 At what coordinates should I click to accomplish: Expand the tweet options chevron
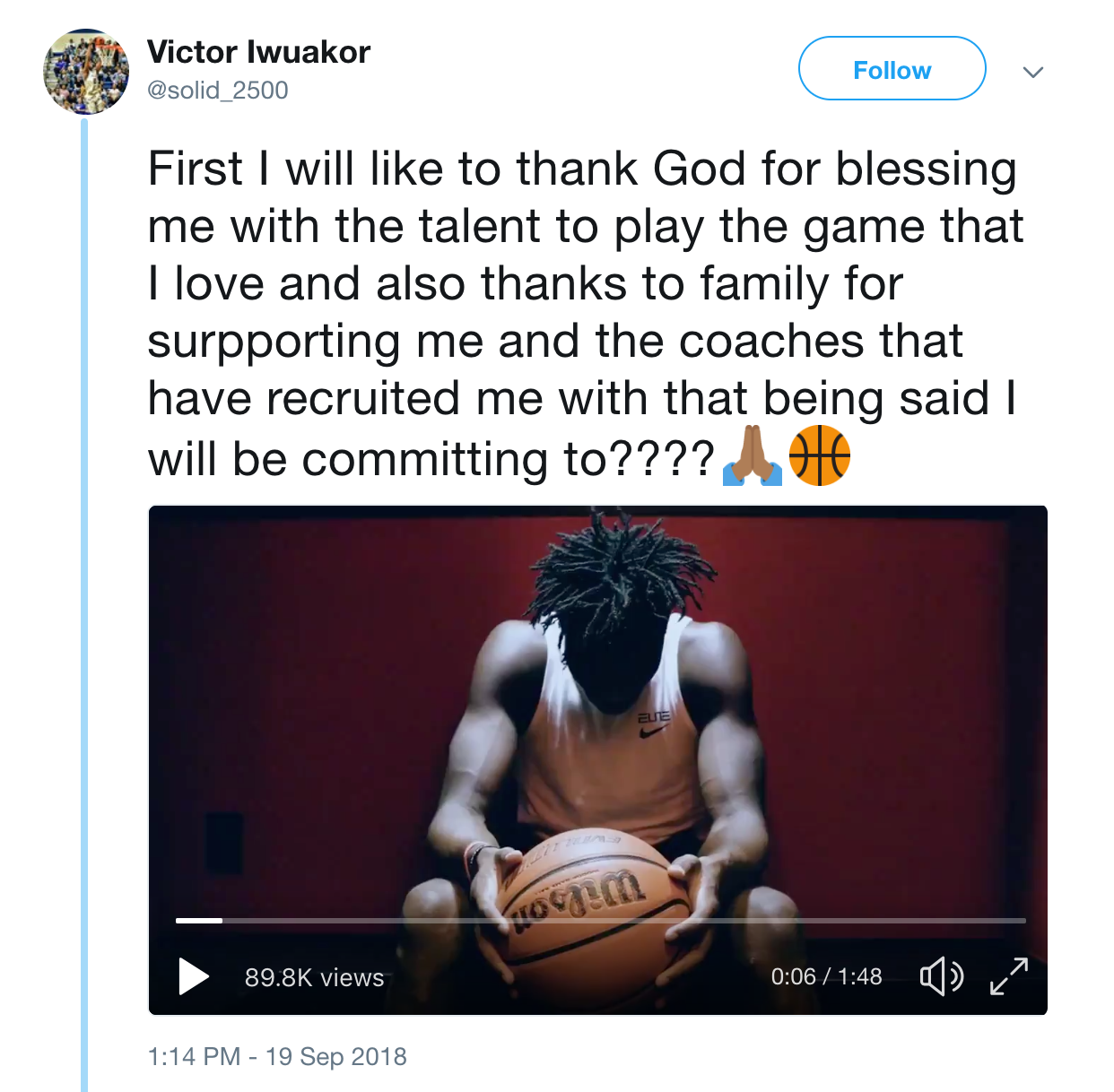coord(1033,72)
